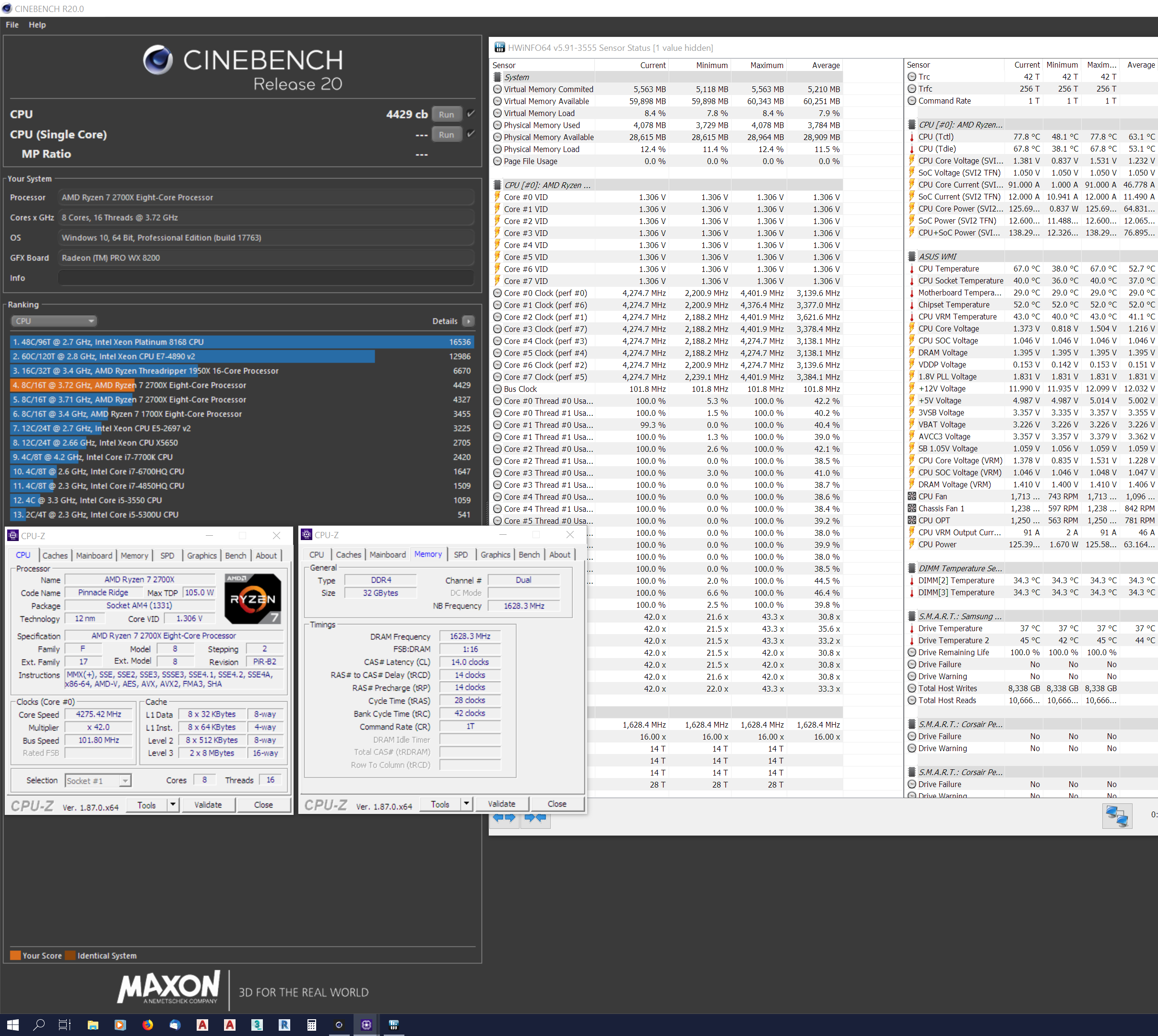Open Calculator from the taskbar

[311, 1024]
